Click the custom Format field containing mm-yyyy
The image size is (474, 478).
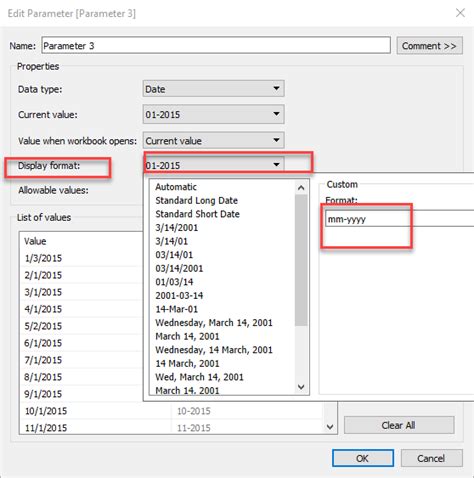pyautogui.click(x=399, y=219)
